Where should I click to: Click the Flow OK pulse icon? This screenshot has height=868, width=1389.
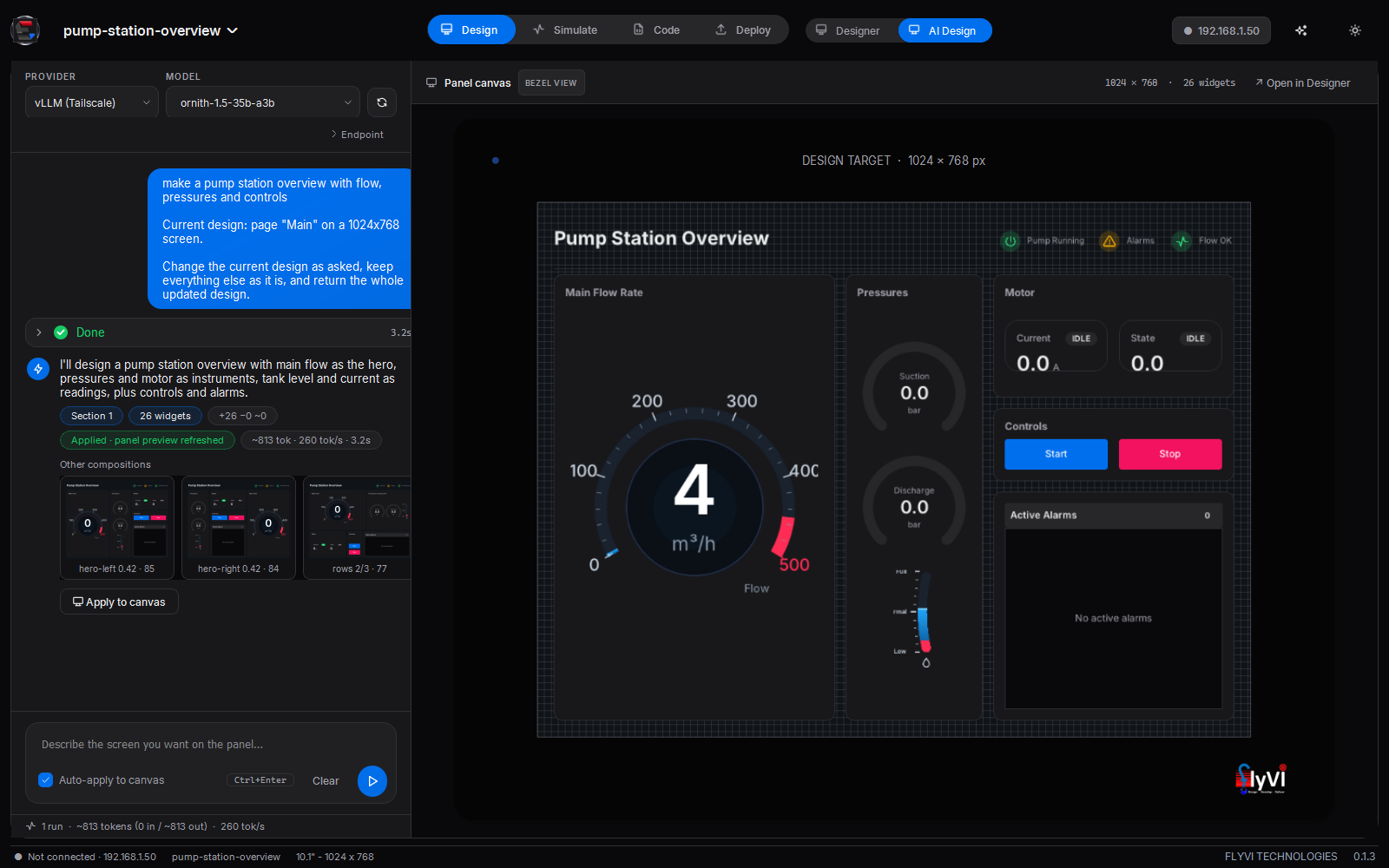click(1182, 241)
